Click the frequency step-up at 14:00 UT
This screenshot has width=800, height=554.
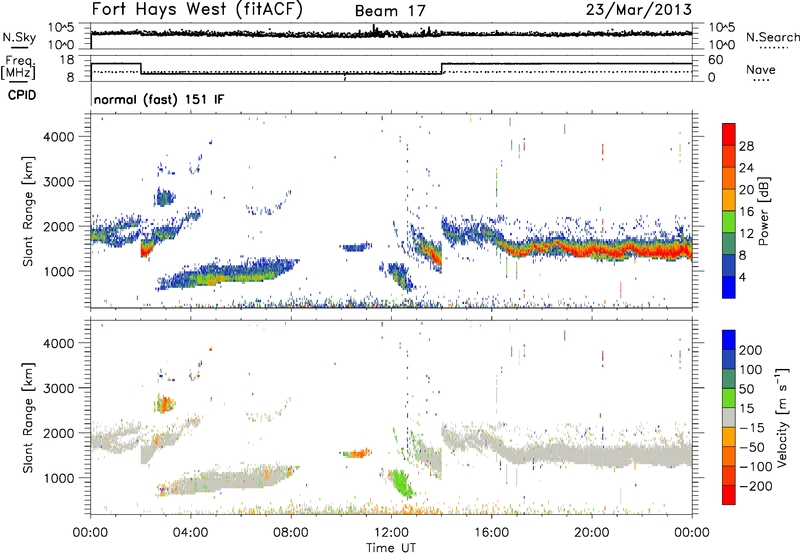(442, 68)
